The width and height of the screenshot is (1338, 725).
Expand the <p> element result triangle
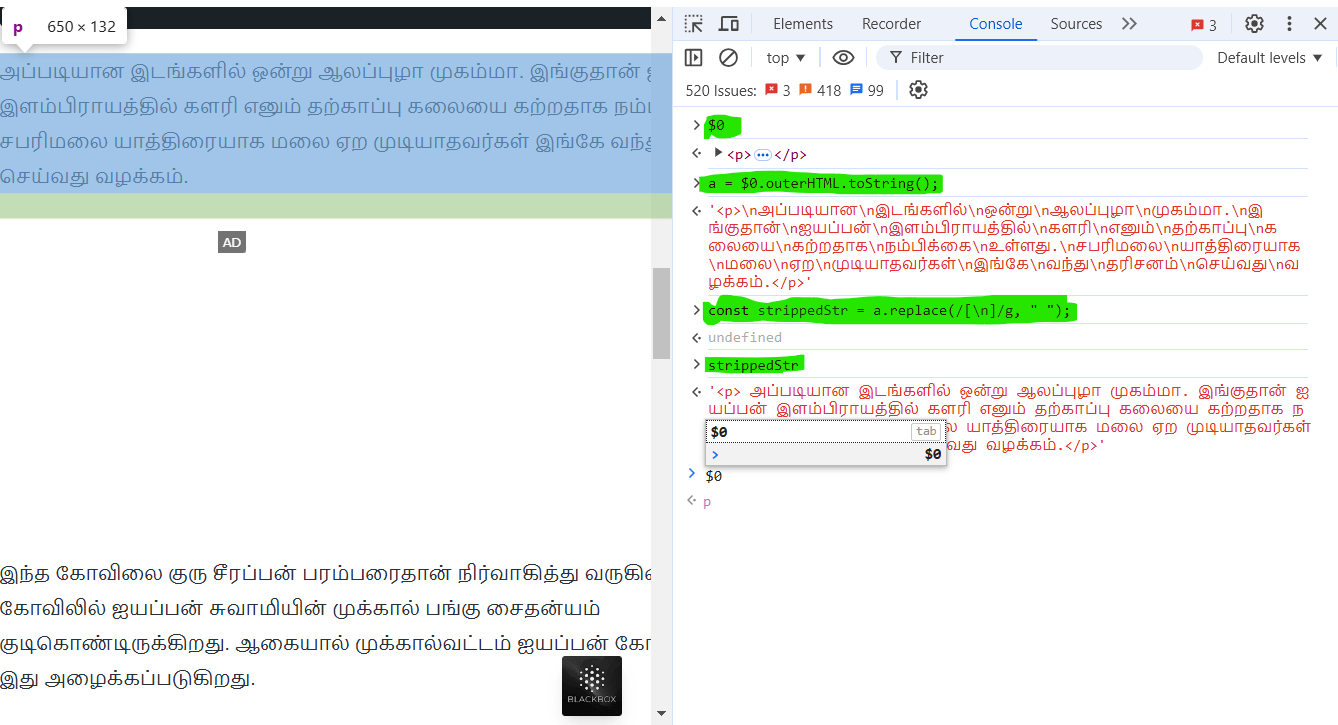coord(717,153)
